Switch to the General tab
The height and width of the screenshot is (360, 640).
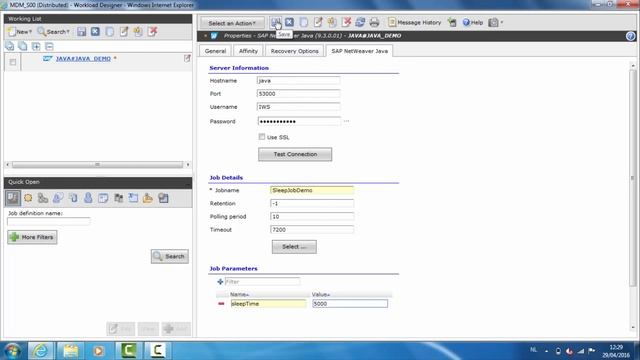[215, 51]
